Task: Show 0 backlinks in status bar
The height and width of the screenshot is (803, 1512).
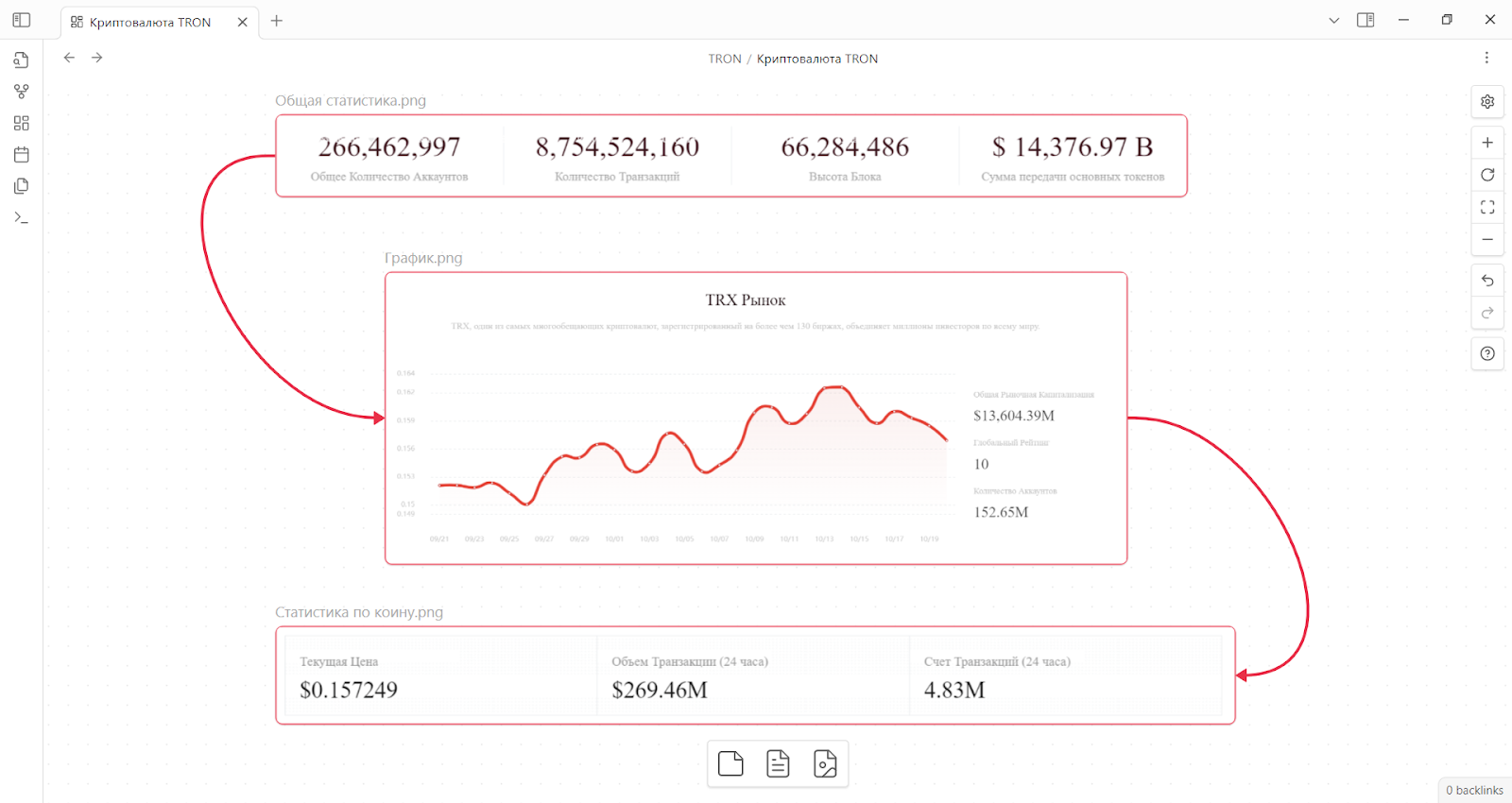Action: click(1474, 791)
